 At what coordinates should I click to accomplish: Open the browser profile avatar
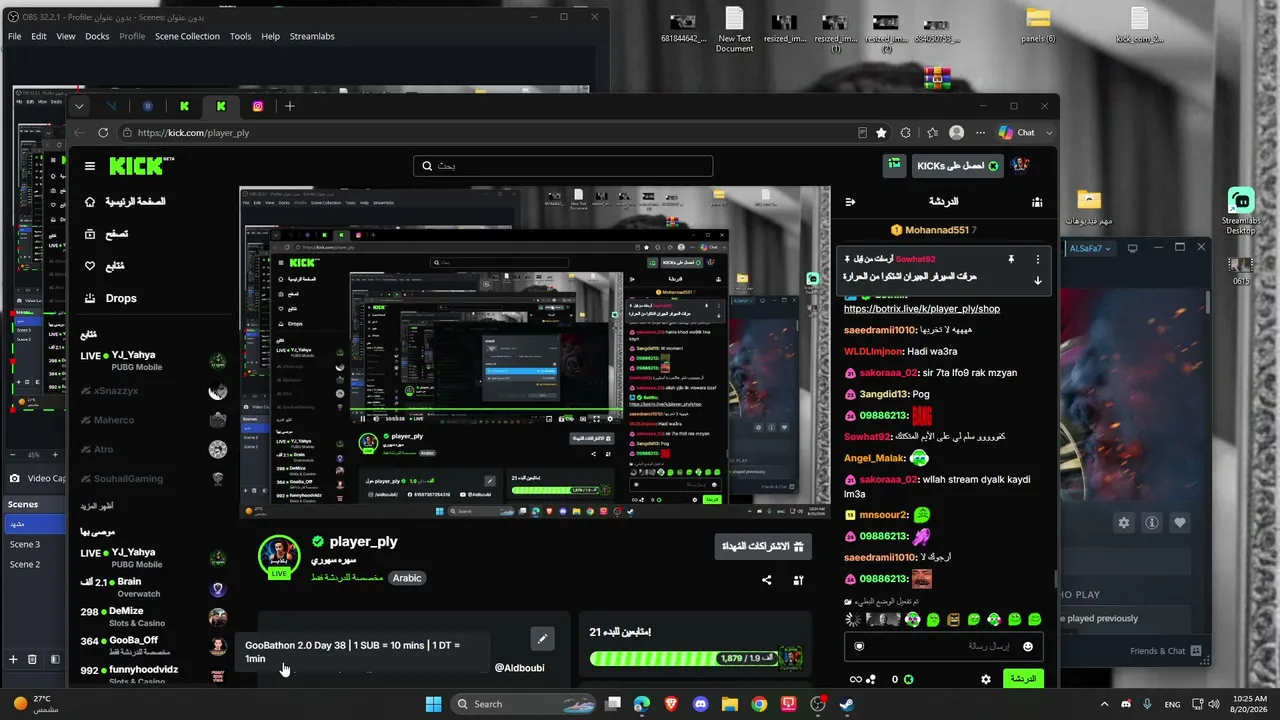point(957,133)
